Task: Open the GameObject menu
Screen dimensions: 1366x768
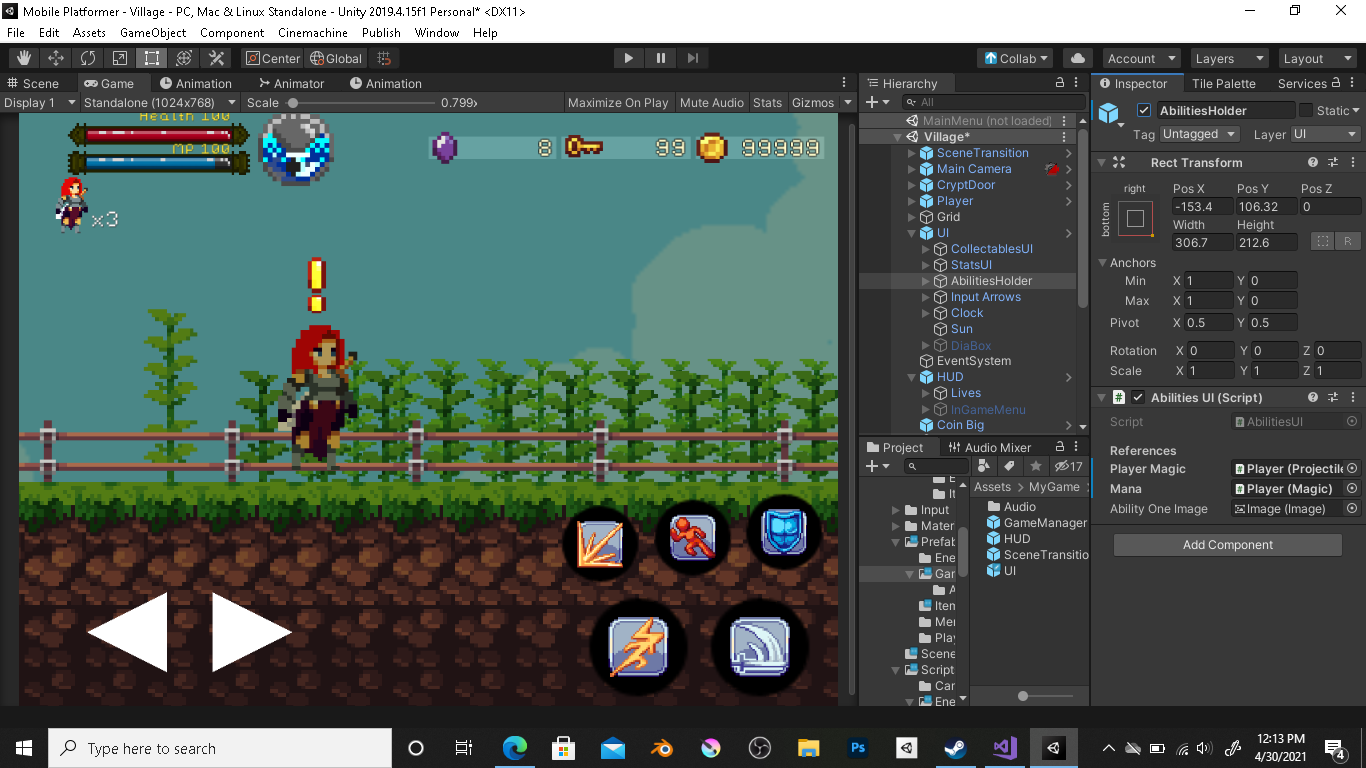Action: click(153, 32)
